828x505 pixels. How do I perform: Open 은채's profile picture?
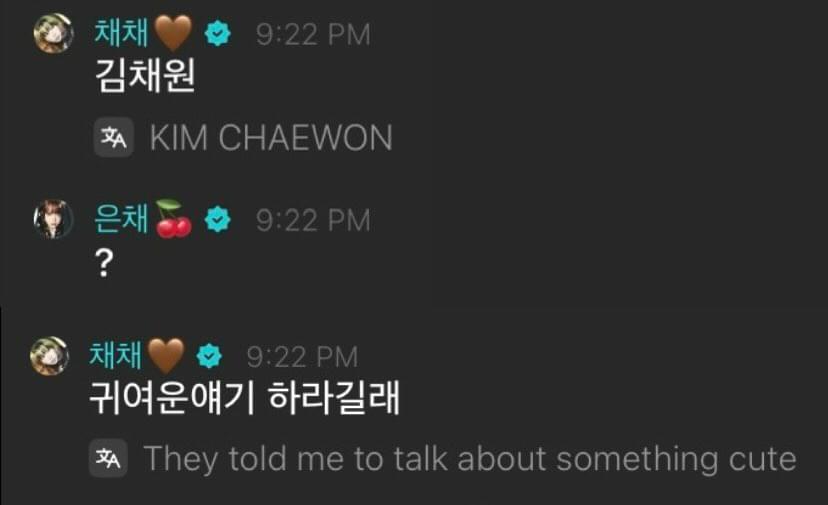(x=53, y=219)
